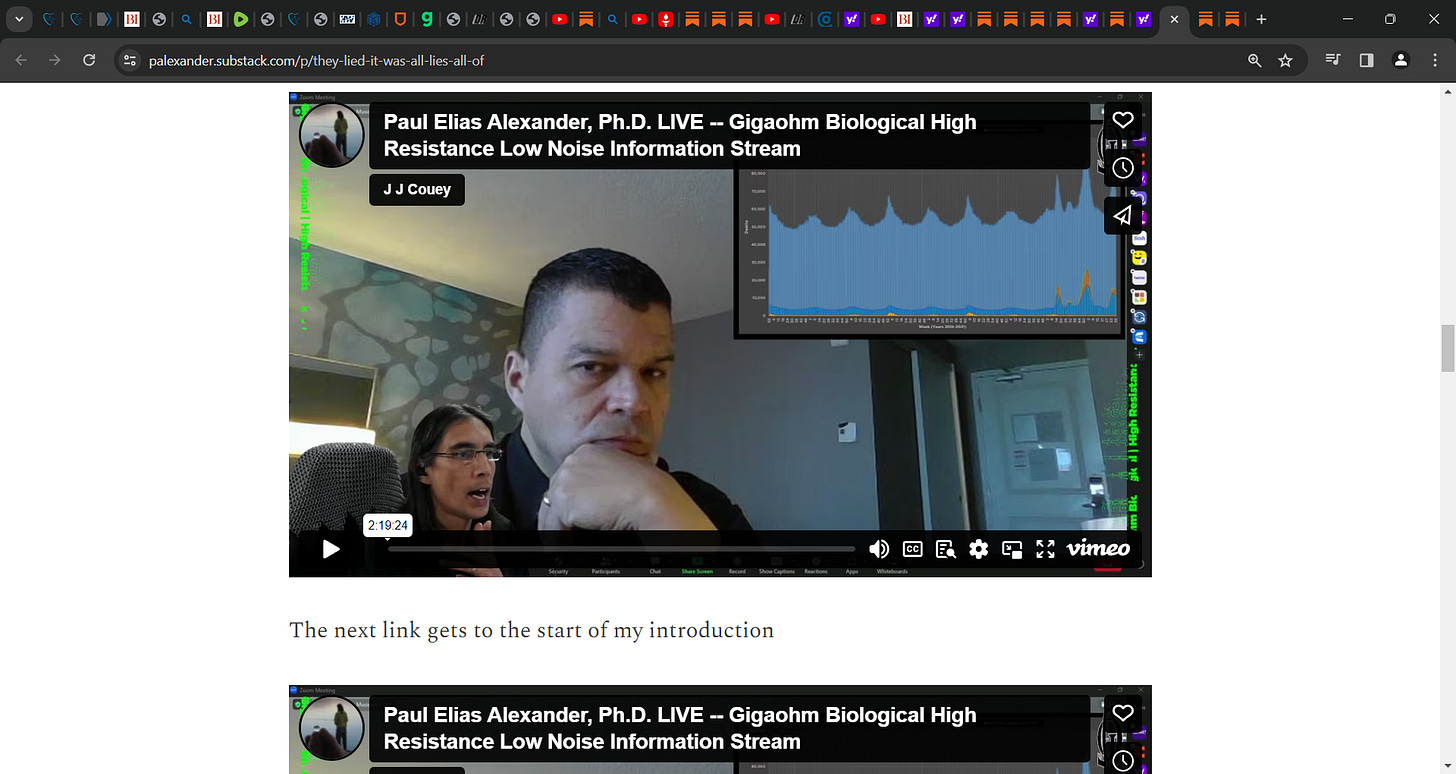Image resolution: width=1456 pixels, height=774 pixels.
Task: Switch to the blue swirl C tab
Action: pos(825,19)
